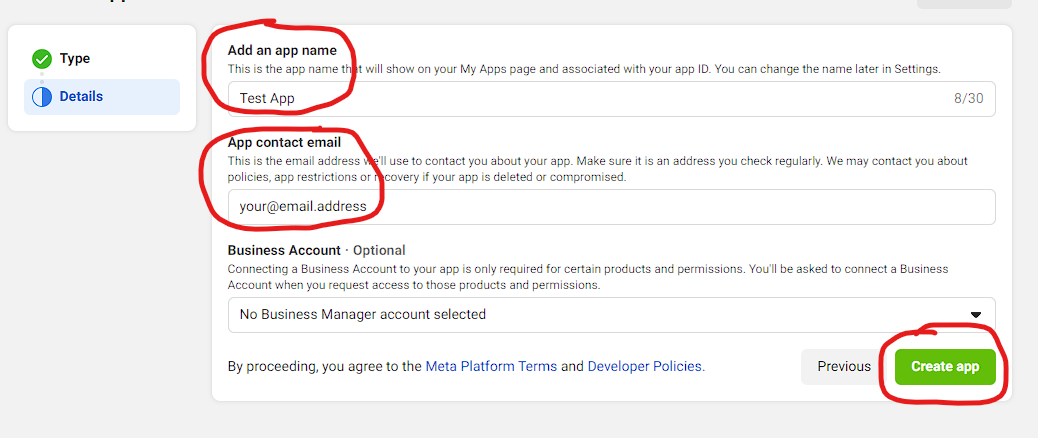The height and width of the screenshot is (438, 1038).
Task: Open the Developer Policies link
Action: click(x=646, y=366)
